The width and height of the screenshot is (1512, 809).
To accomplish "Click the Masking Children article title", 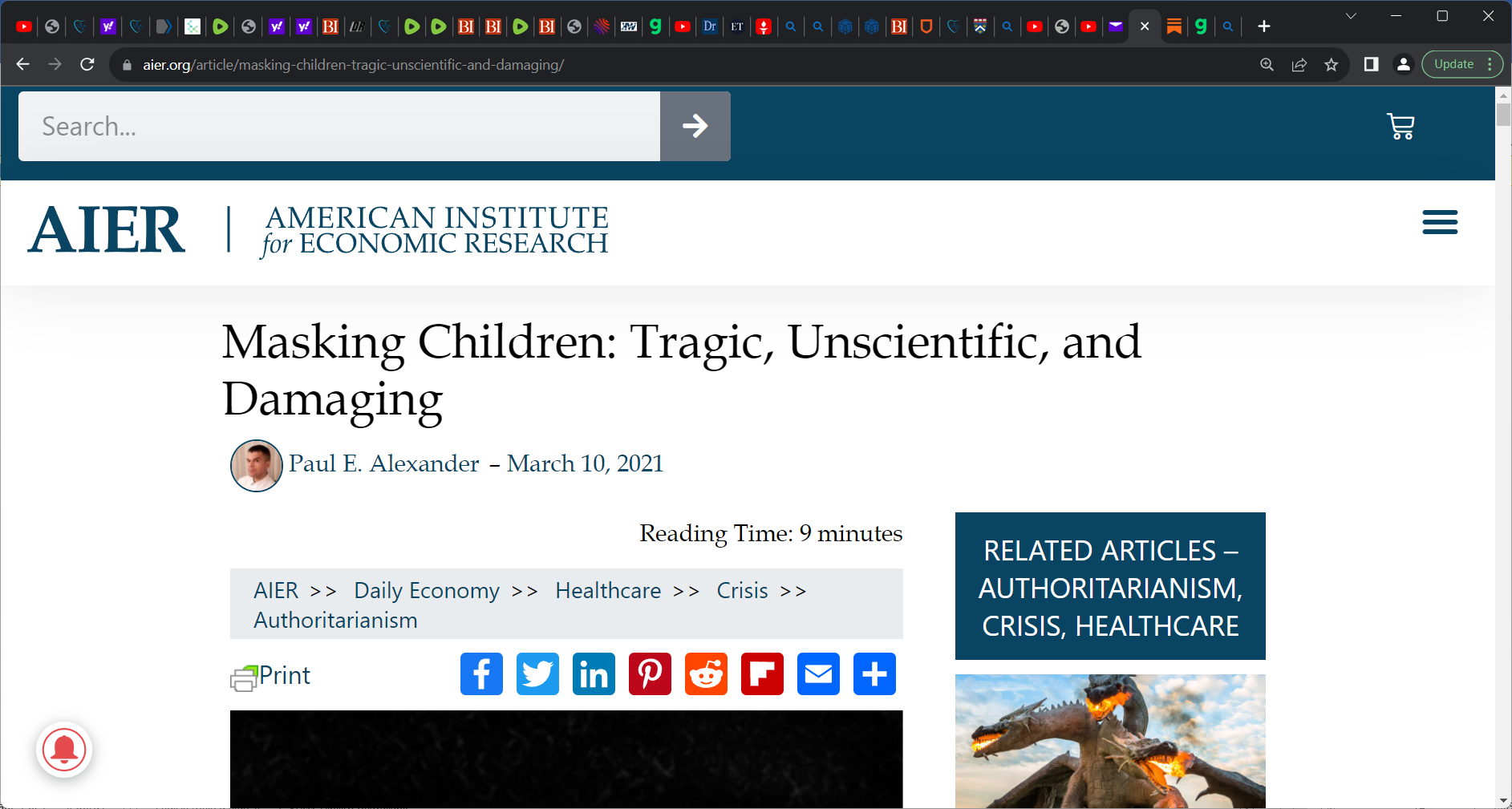I will 681,370.
